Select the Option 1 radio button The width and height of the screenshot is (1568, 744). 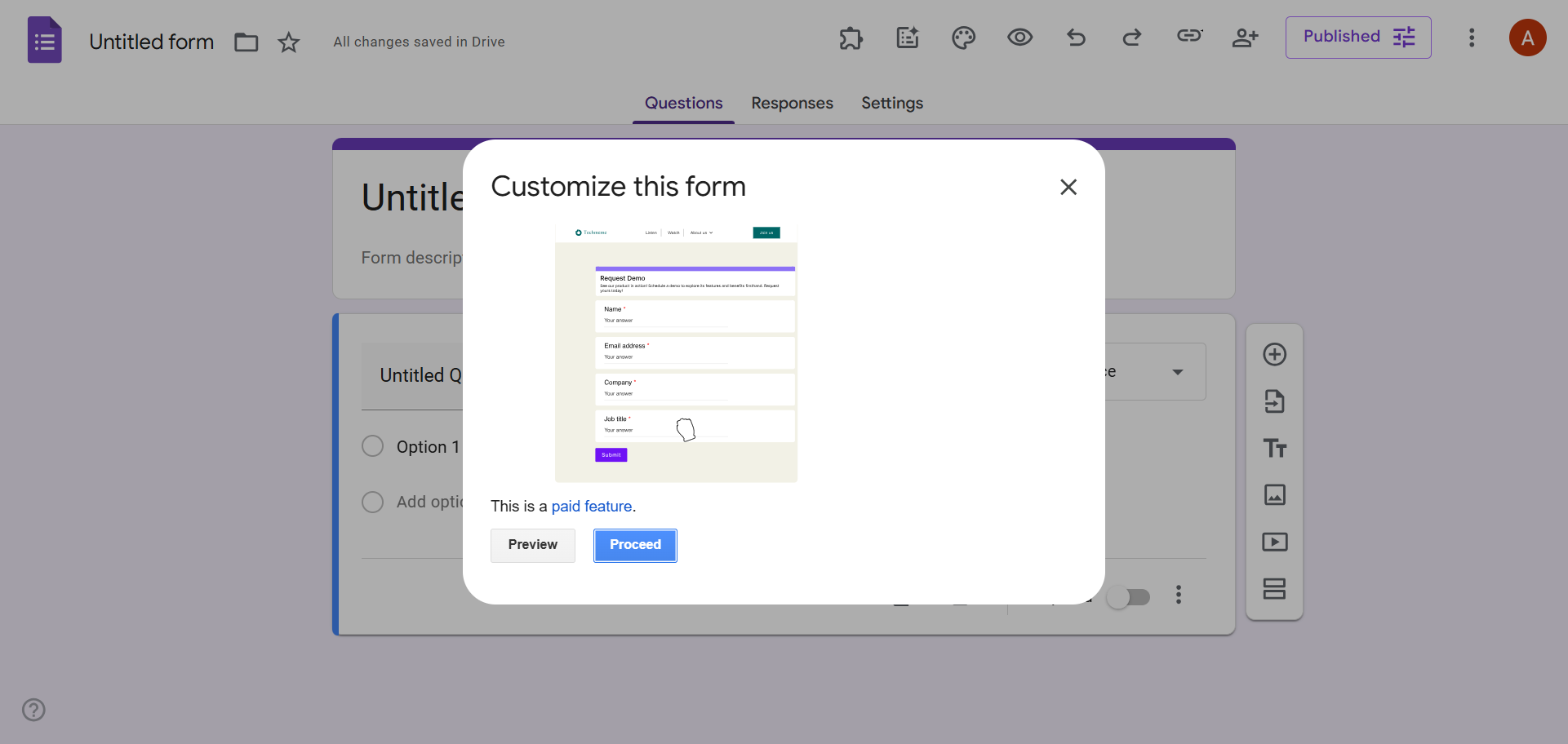(372, 446)
